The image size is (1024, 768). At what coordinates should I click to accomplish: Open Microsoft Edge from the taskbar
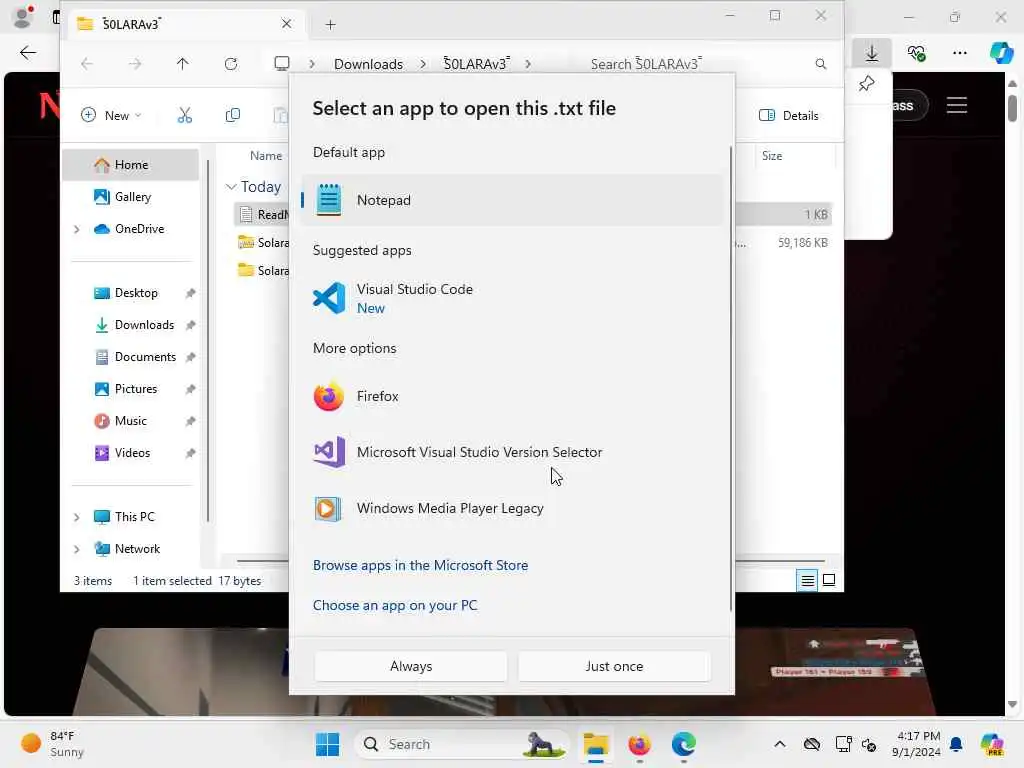coord(684,744)
